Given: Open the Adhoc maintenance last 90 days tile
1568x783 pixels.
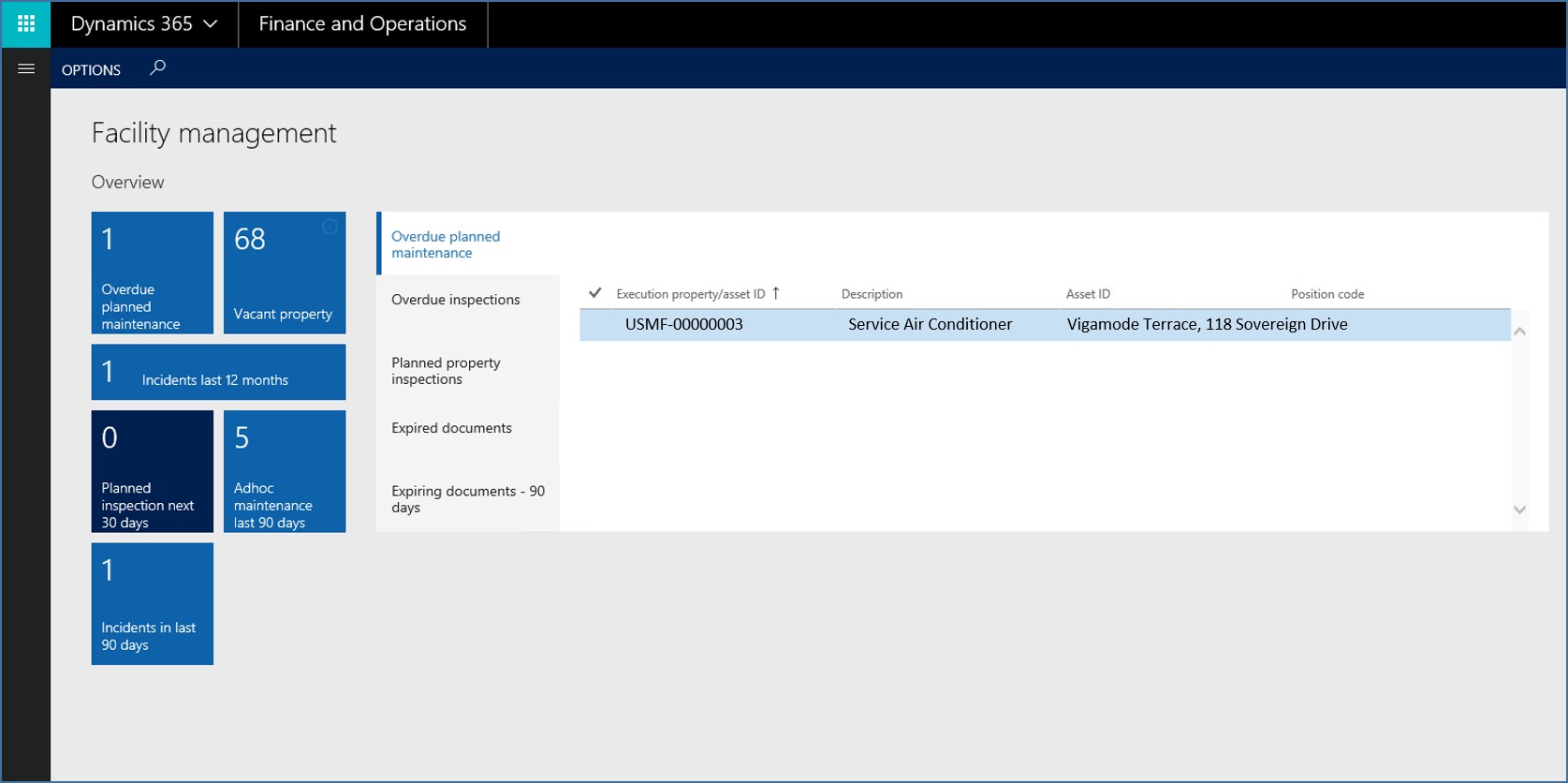Looking at the screenshot, I should (x=285, y=471).
